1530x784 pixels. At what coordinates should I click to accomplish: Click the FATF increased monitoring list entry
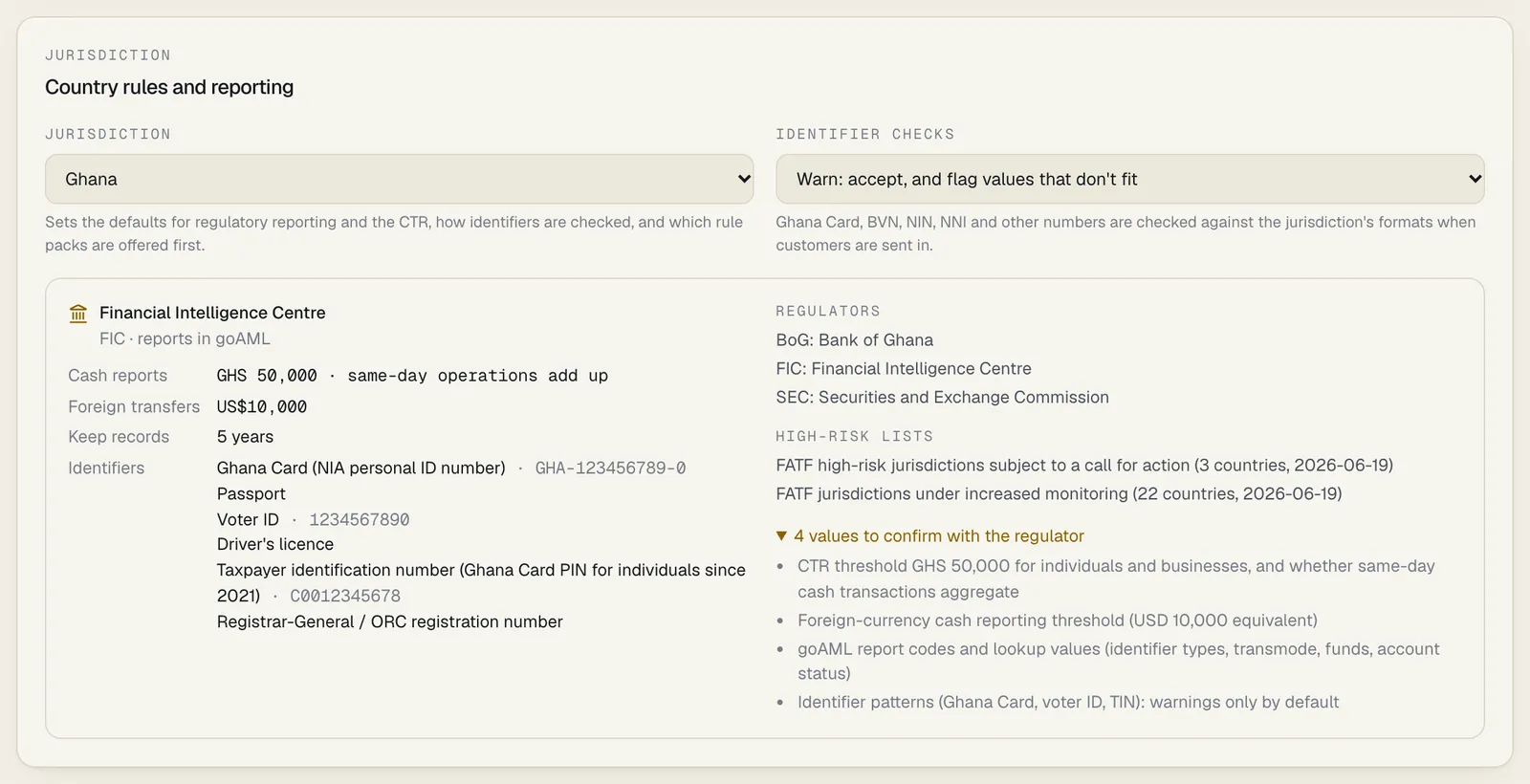pyautogui.click(x=1059, y=493)
